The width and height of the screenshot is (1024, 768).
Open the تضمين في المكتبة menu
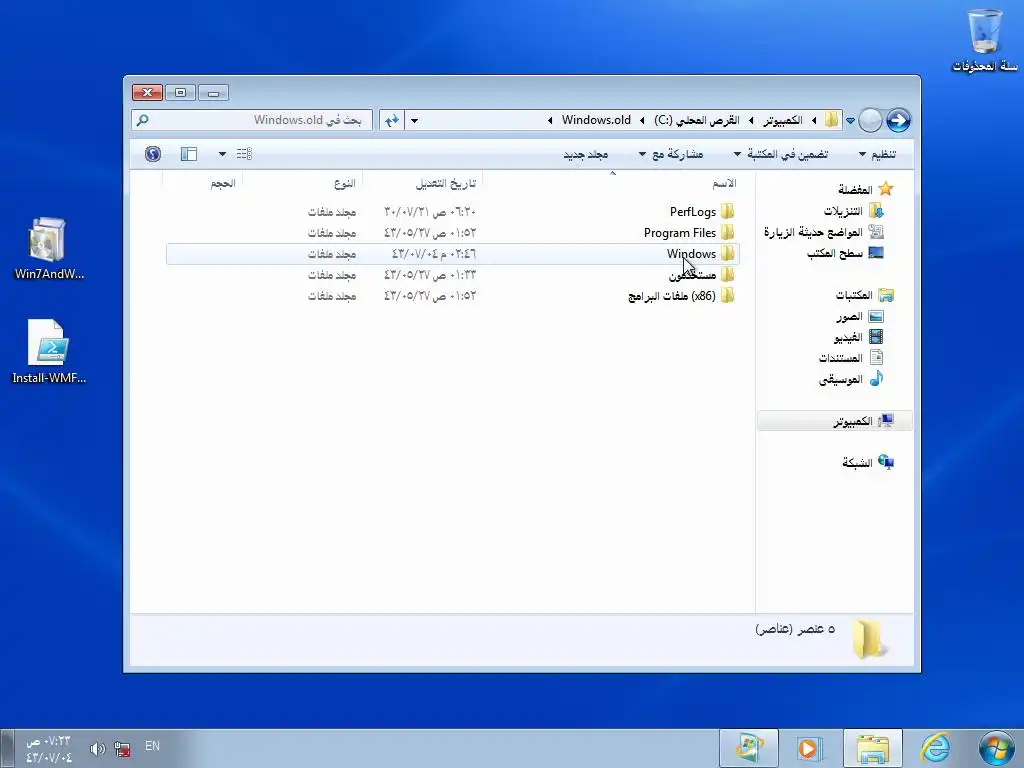tap(780, 154)
